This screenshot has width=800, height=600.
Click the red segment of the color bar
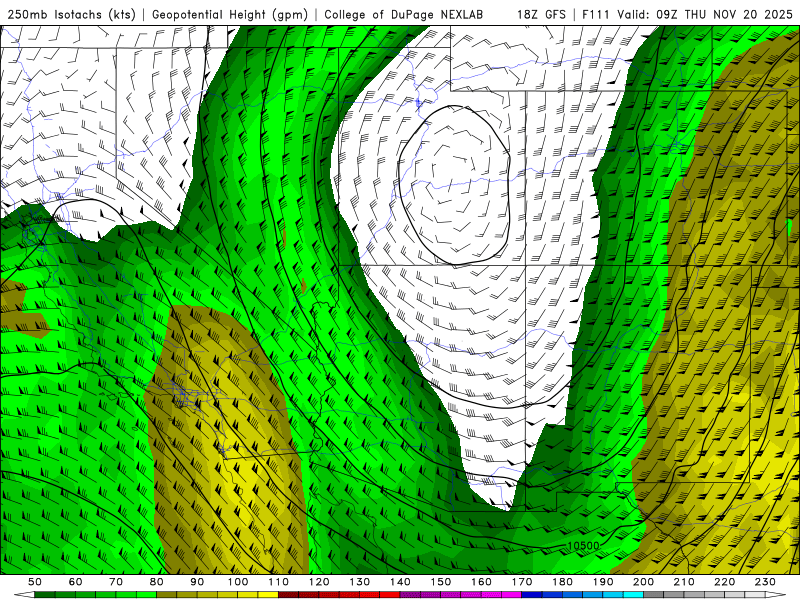pos(339,595)
